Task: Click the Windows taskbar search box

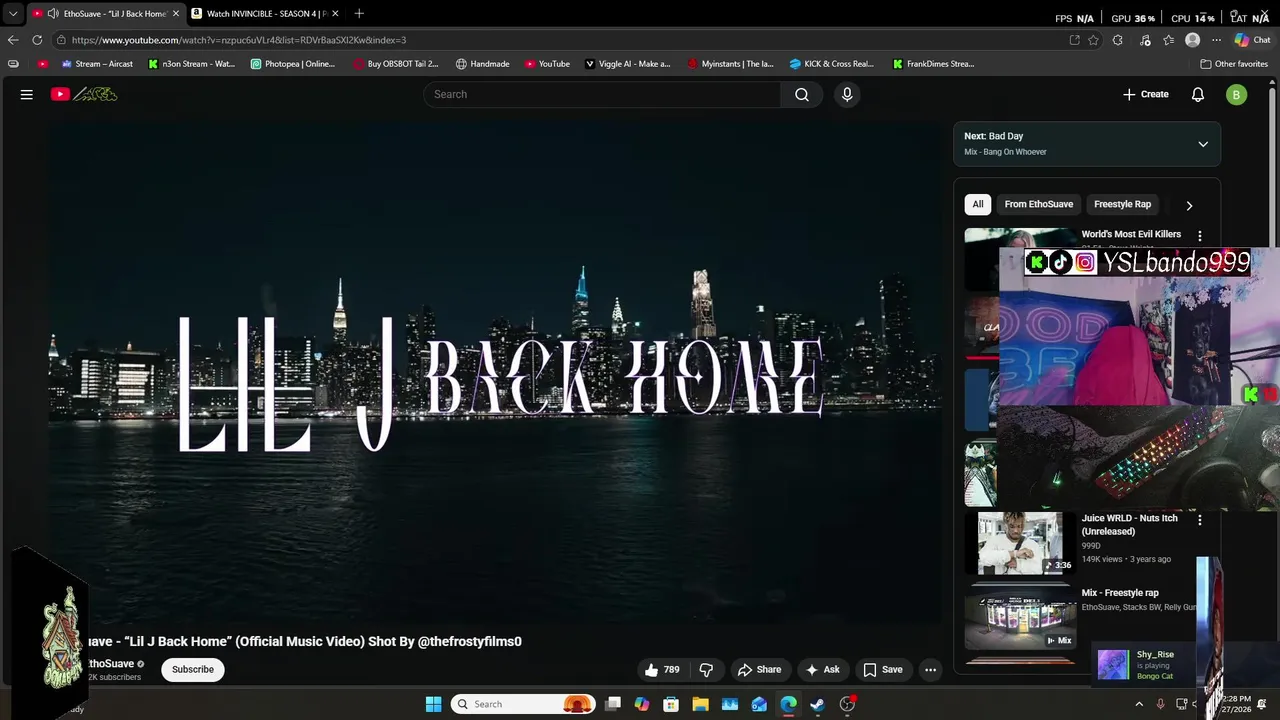Action: click(523, 704)
